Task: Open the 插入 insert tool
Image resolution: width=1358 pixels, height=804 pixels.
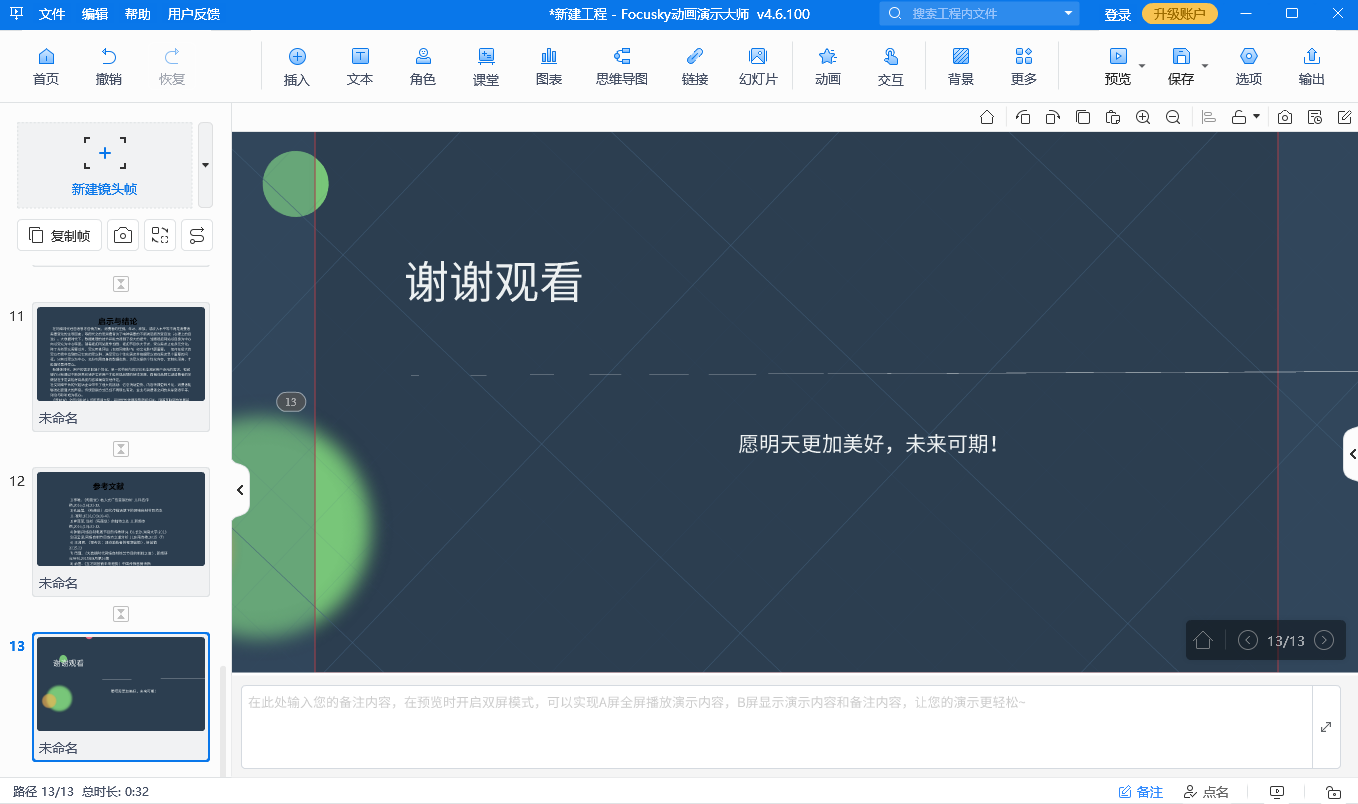Action: click(x=297, y=67)
